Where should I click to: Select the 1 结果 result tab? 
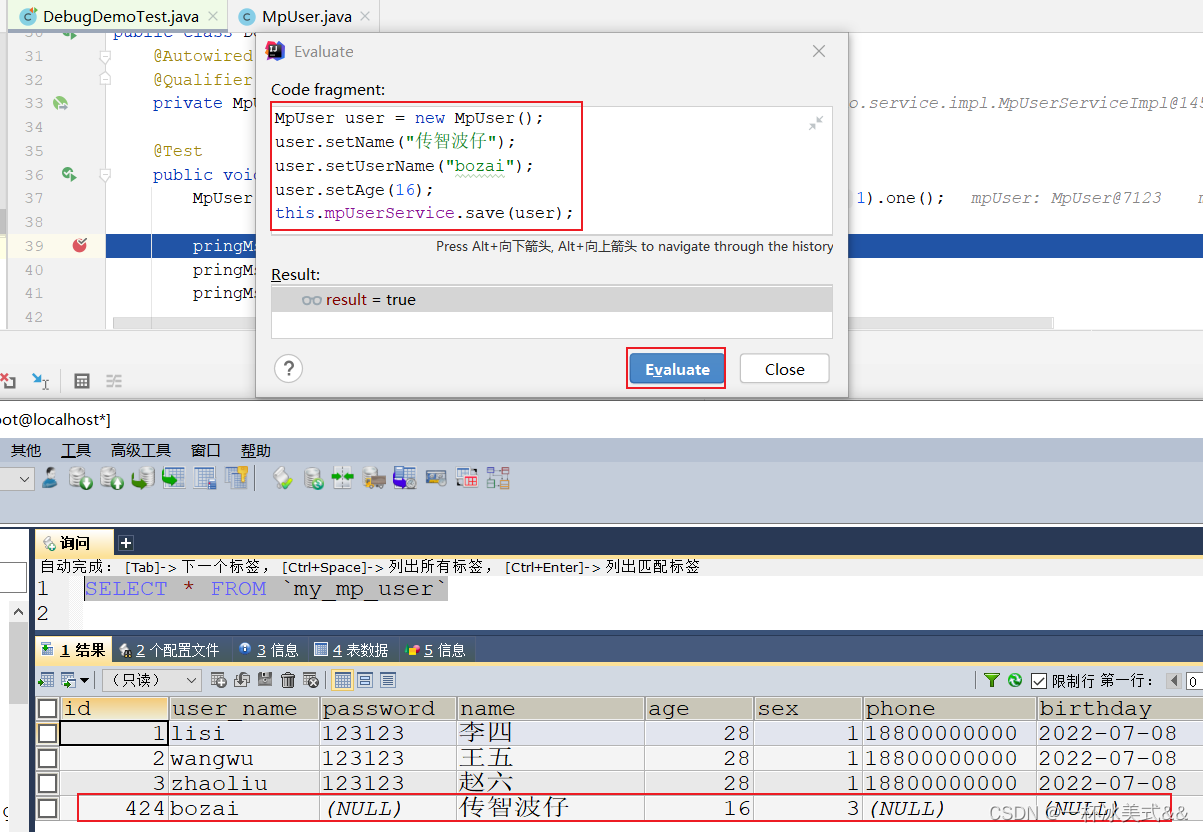pos(73,650)
